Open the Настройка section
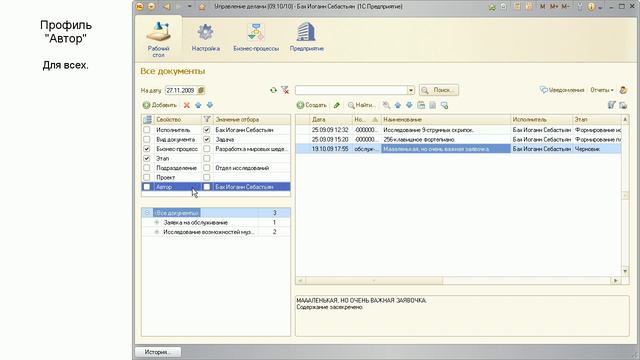This screenshot has height=360, width=640. [x=206, y=38]
